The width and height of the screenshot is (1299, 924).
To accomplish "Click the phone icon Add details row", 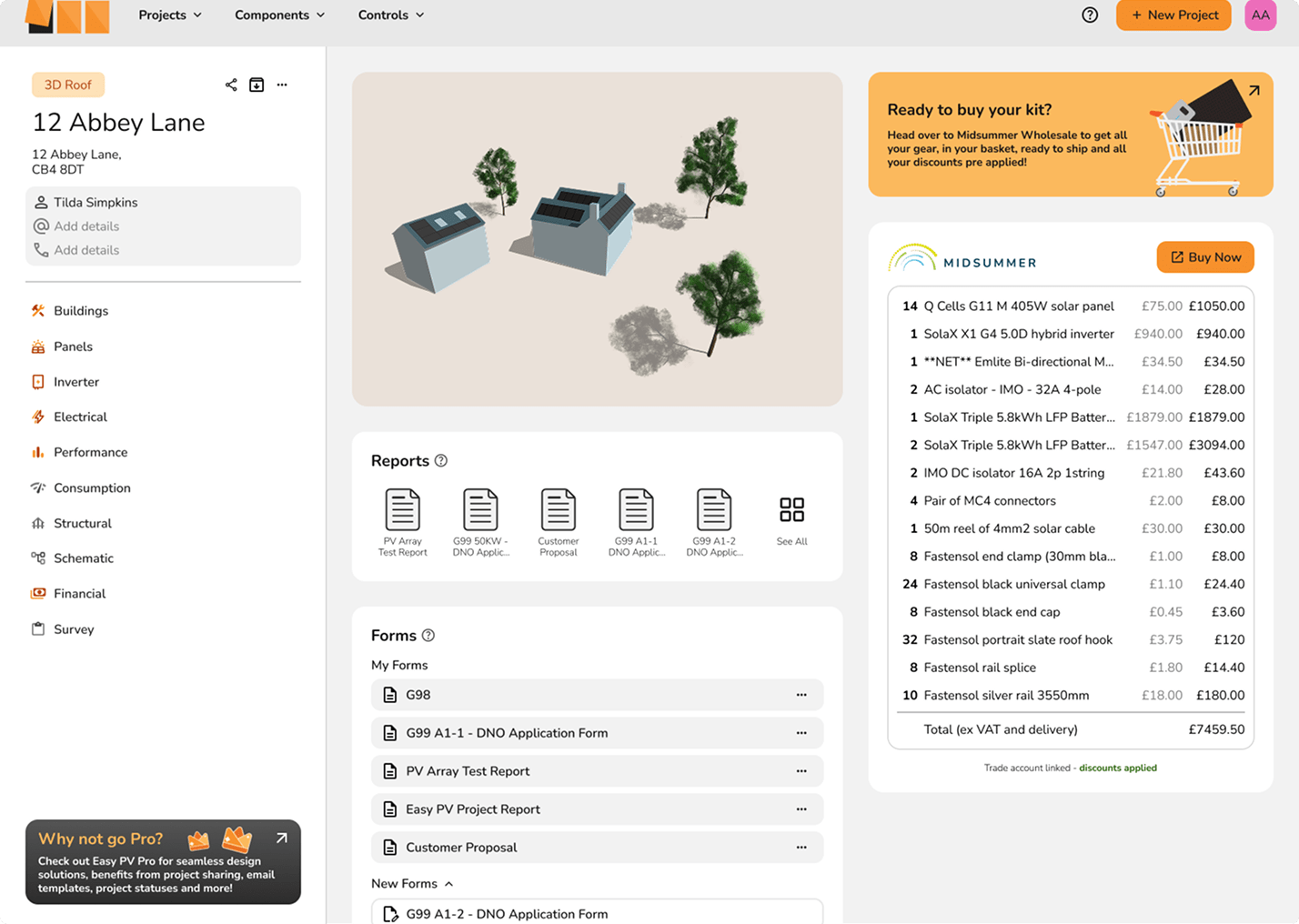I will tap(76, 249).
